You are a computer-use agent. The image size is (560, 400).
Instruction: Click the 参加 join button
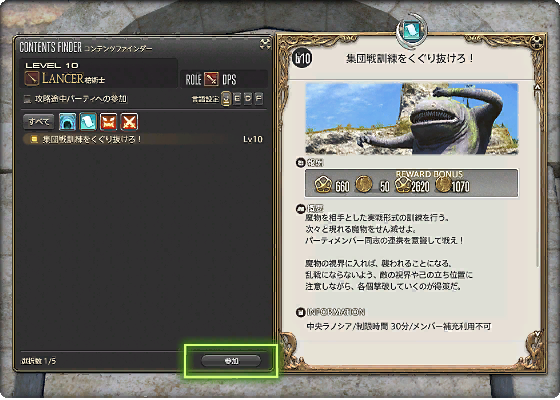[x=231, y=361]
